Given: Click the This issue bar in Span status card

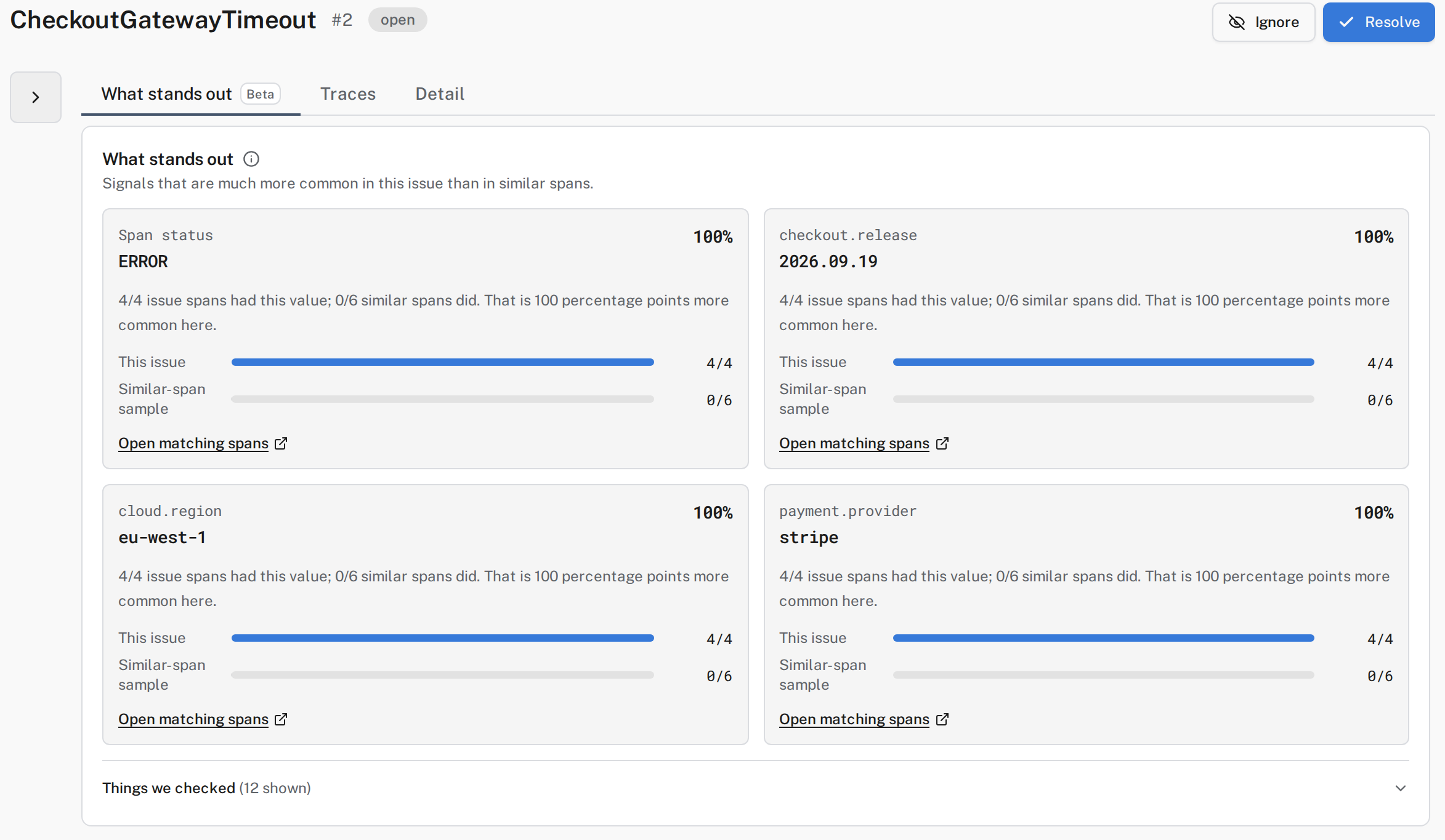Looking at the screenshot, I should coord(443,362).
